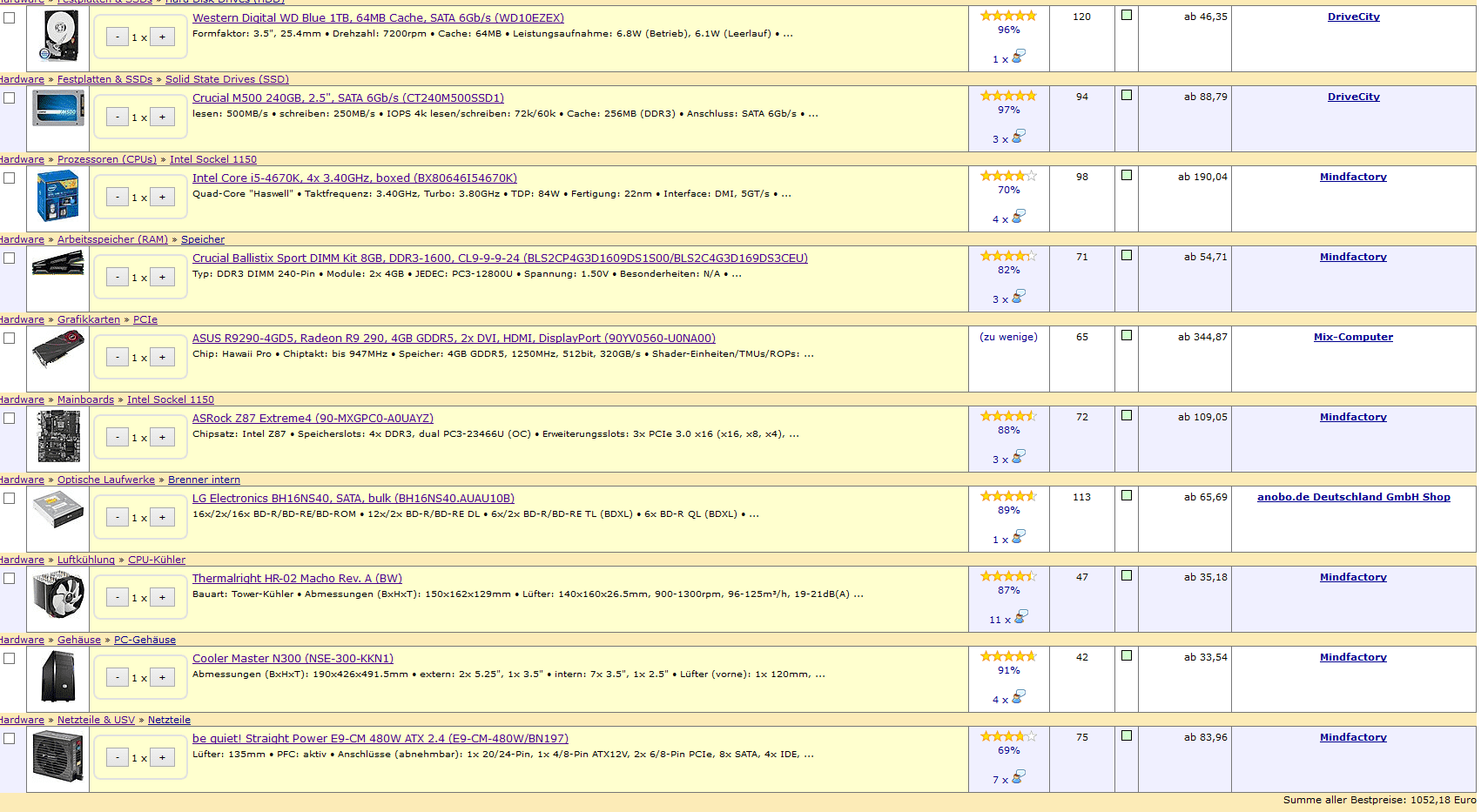Viewport: 1481px width, 812px height.
Task: Open reviews icon for Cooler Master N300
Action: (1019, 697)
